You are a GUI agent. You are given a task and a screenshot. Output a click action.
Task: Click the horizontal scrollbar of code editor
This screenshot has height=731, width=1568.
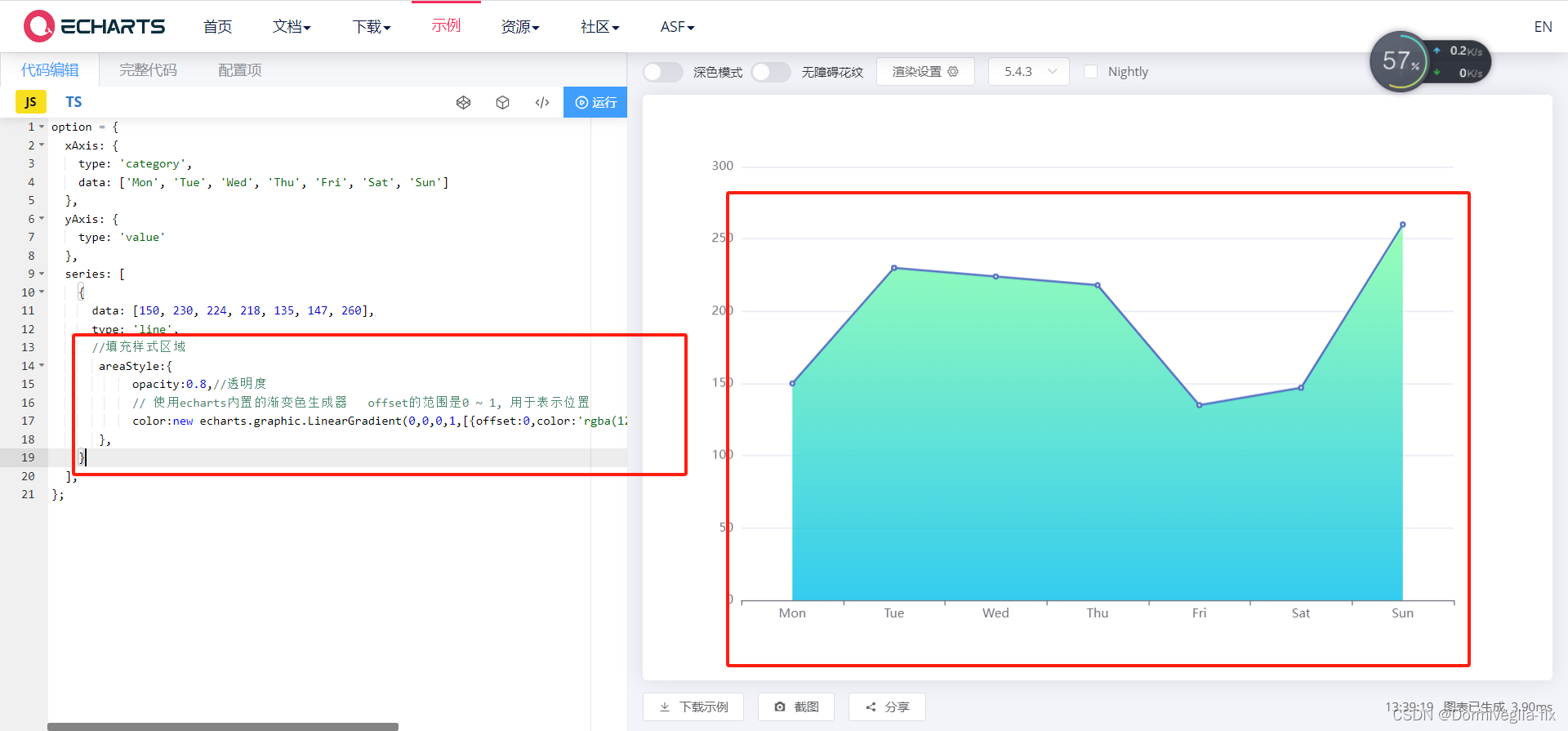tap(223, 726)
